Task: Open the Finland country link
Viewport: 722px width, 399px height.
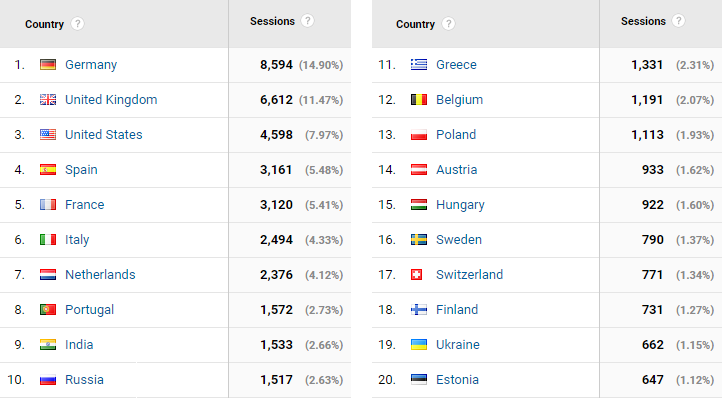Action: click(x=457, y=310)
